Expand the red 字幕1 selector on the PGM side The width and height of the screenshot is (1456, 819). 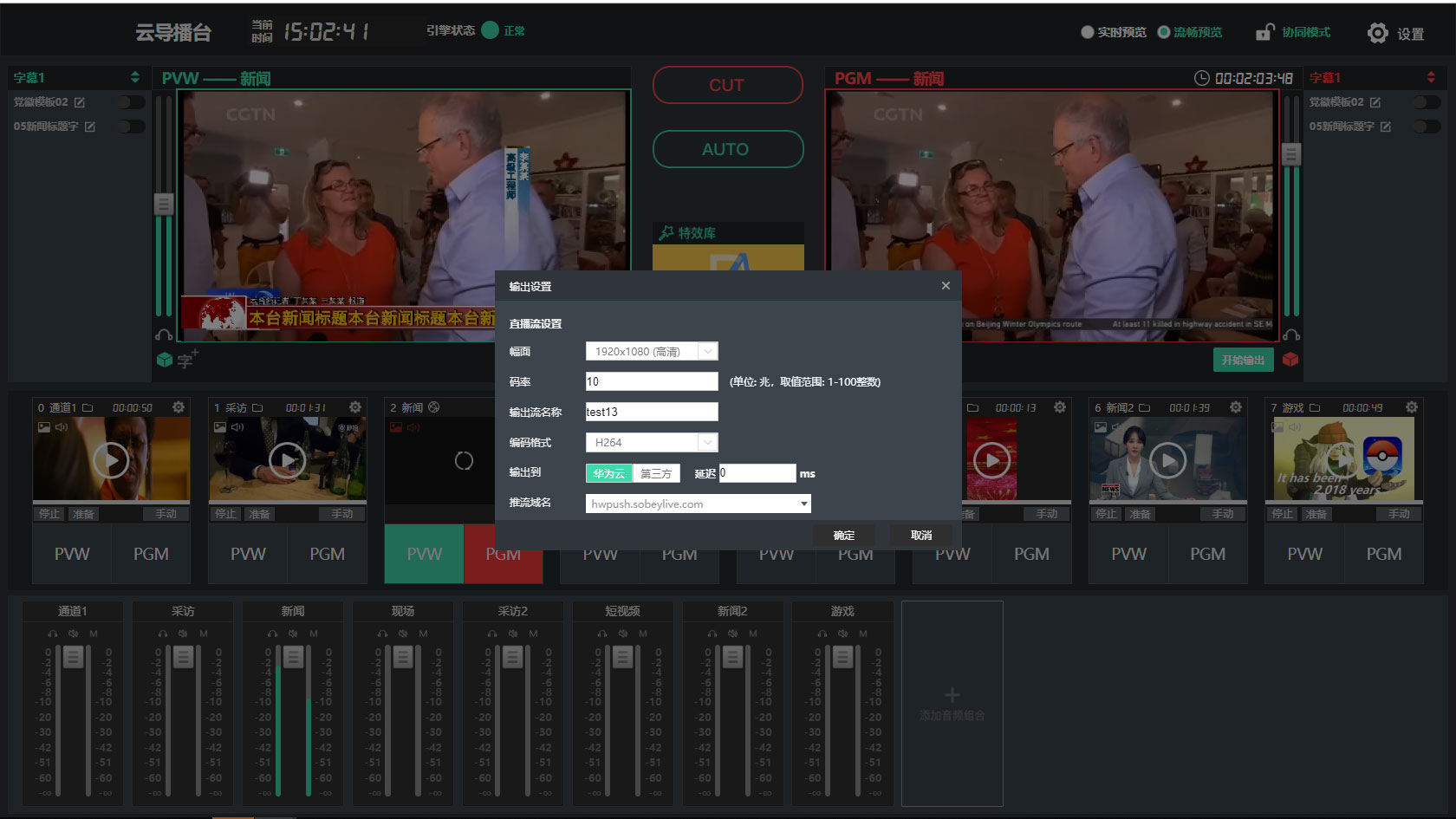[x=1431, y=77]
